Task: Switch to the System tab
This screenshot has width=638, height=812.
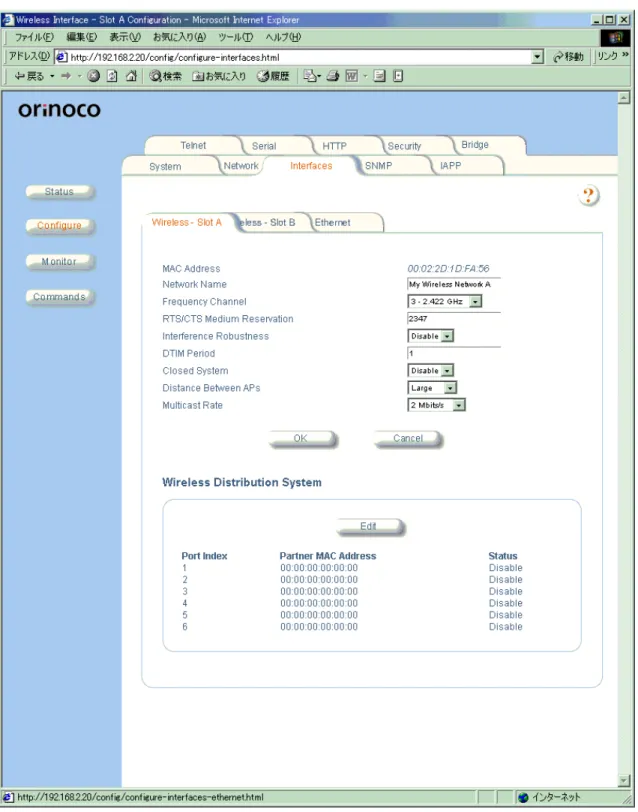Action: pos(165,166)
